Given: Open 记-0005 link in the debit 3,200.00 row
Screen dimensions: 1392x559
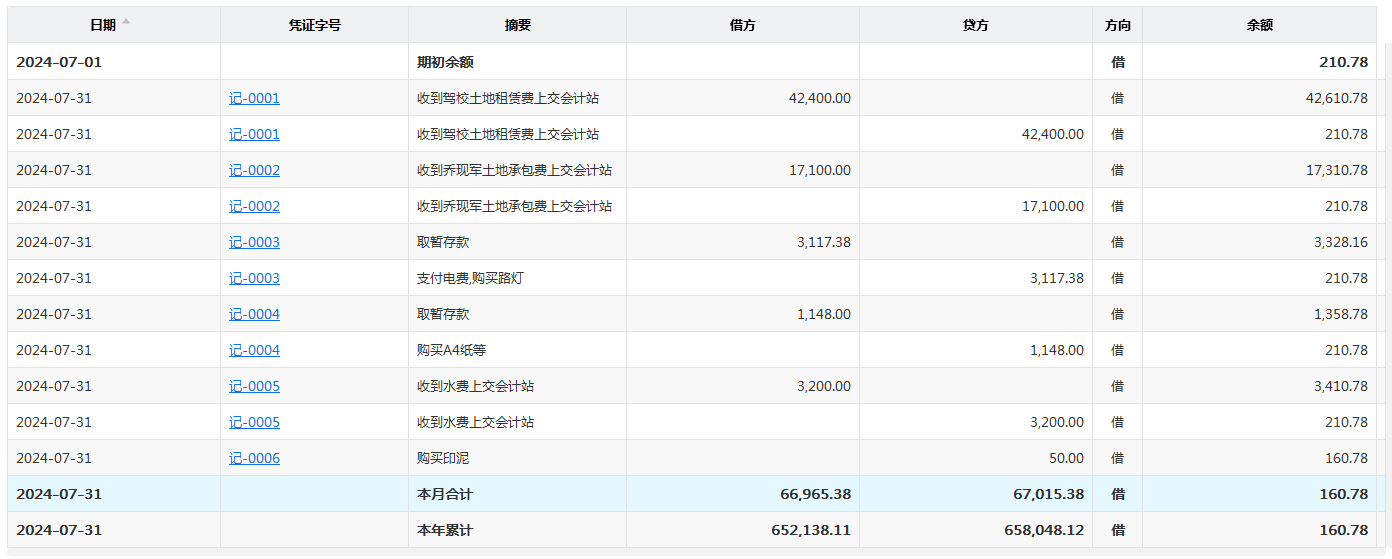Looking at the screenshot, I should (254, 386).
